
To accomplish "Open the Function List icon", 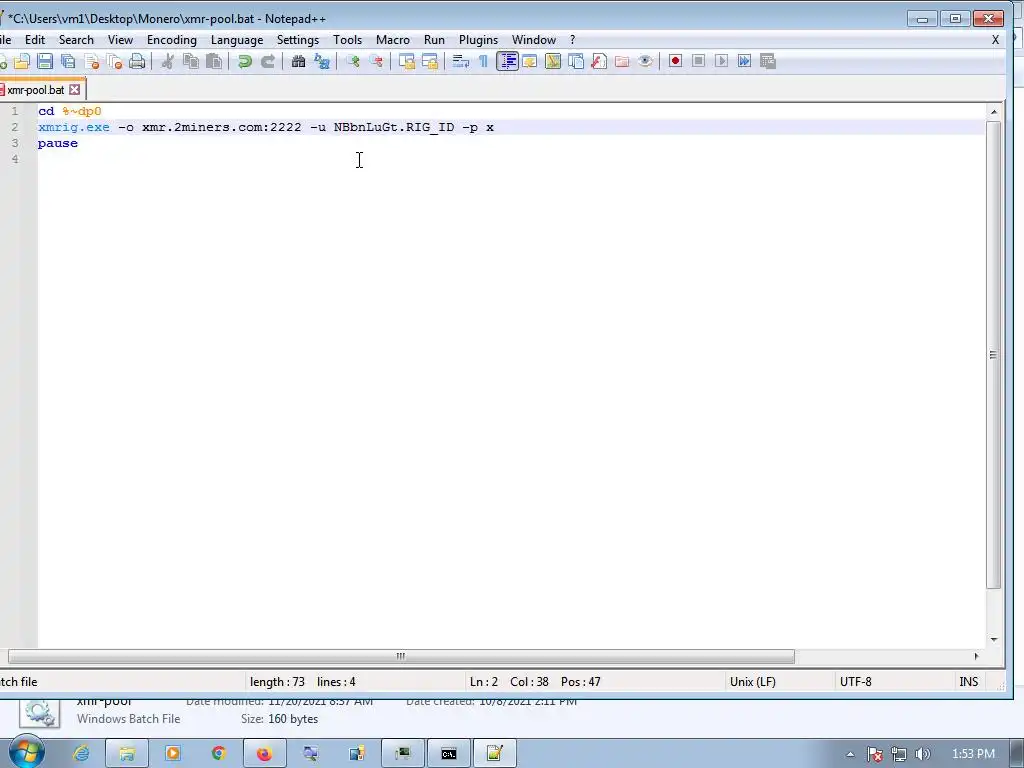I will (599, 61).
